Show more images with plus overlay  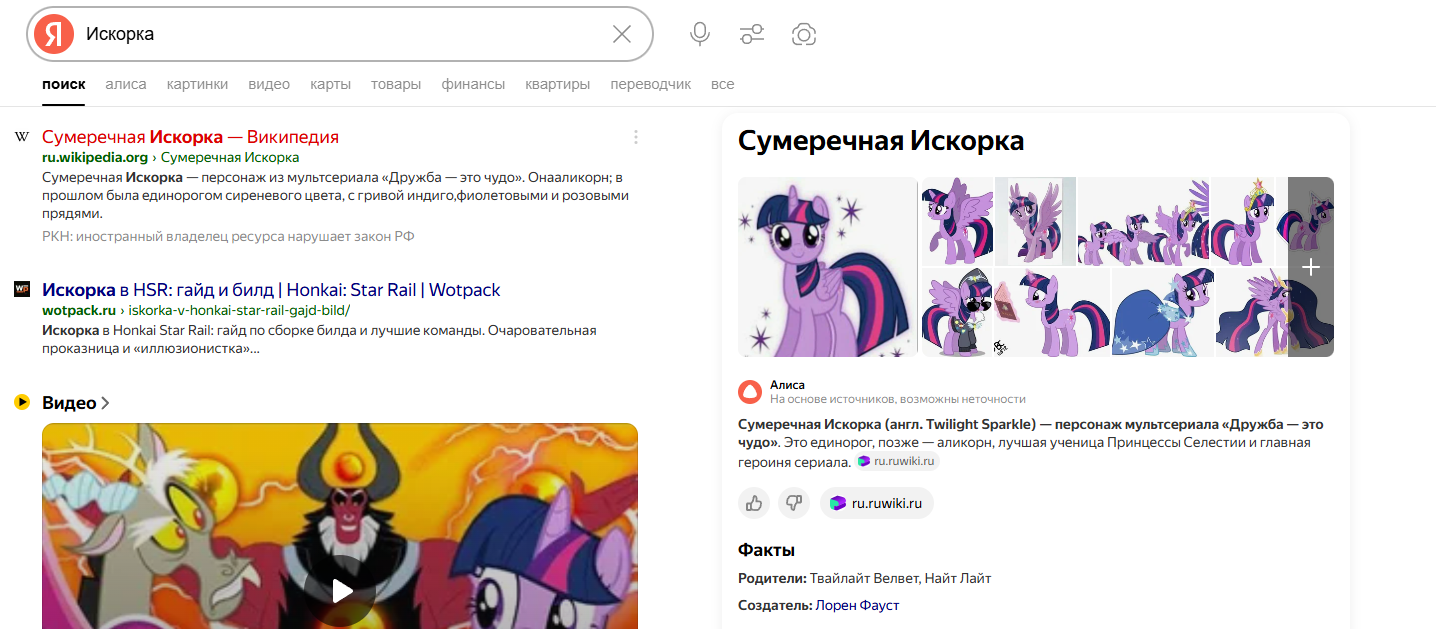pyautogui.click(x=1311, y=267)
